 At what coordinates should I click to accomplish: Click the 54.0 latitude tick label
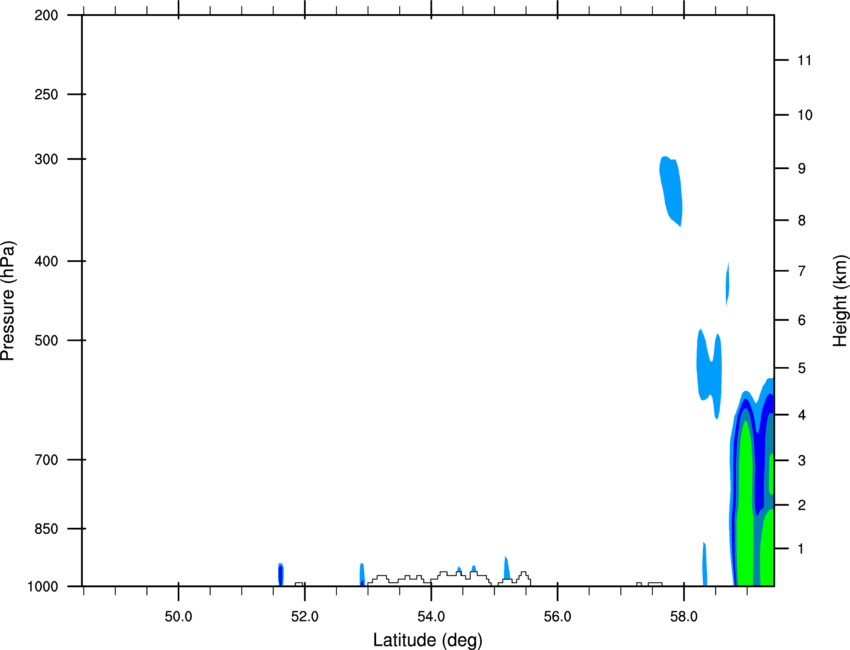click(x=431, y=617)
